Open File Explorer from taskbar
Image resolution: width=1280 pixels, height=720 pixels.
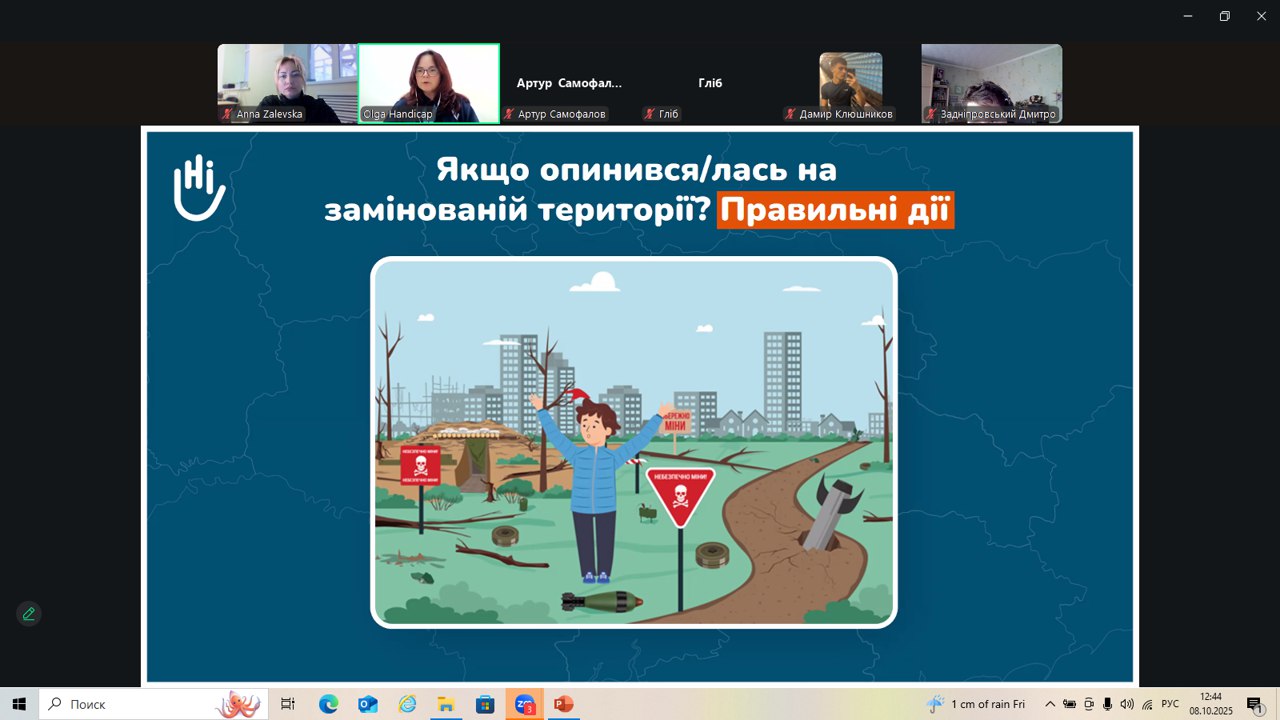pyautogui.click(x=446, y=704)
